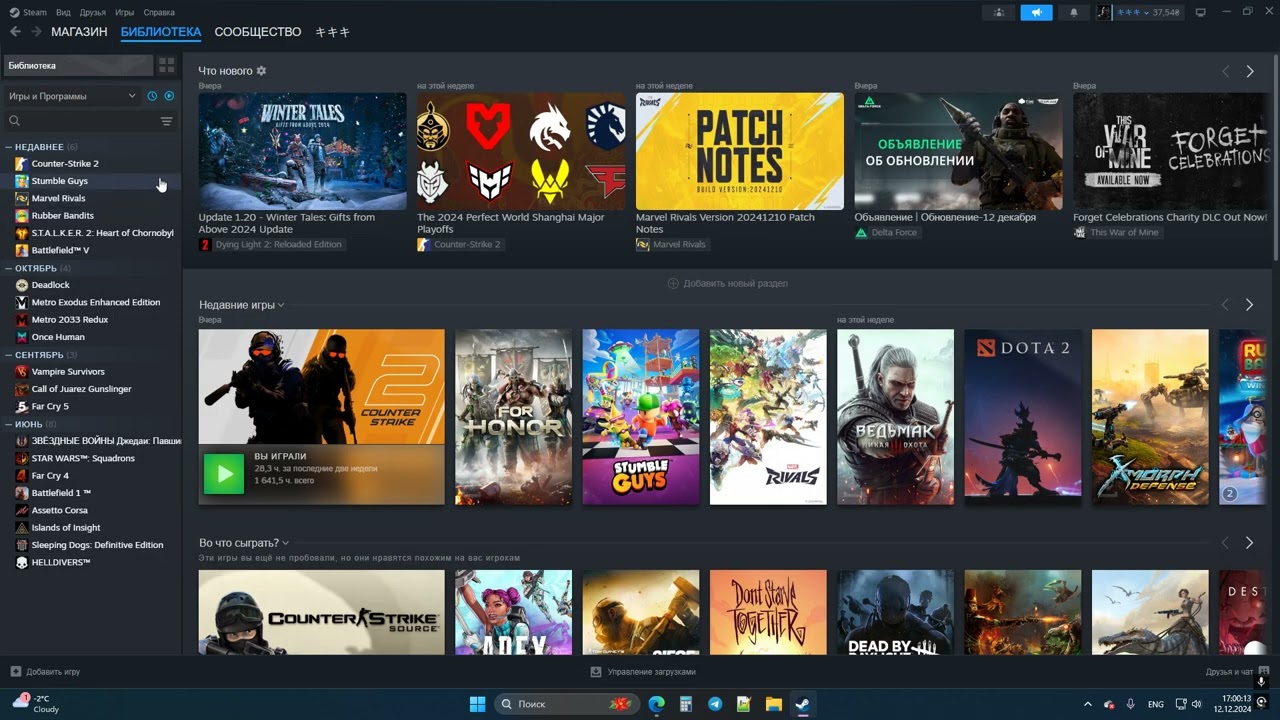Open the Вид menu
The image size is (1280, 720).
click(x=63, y=12)
